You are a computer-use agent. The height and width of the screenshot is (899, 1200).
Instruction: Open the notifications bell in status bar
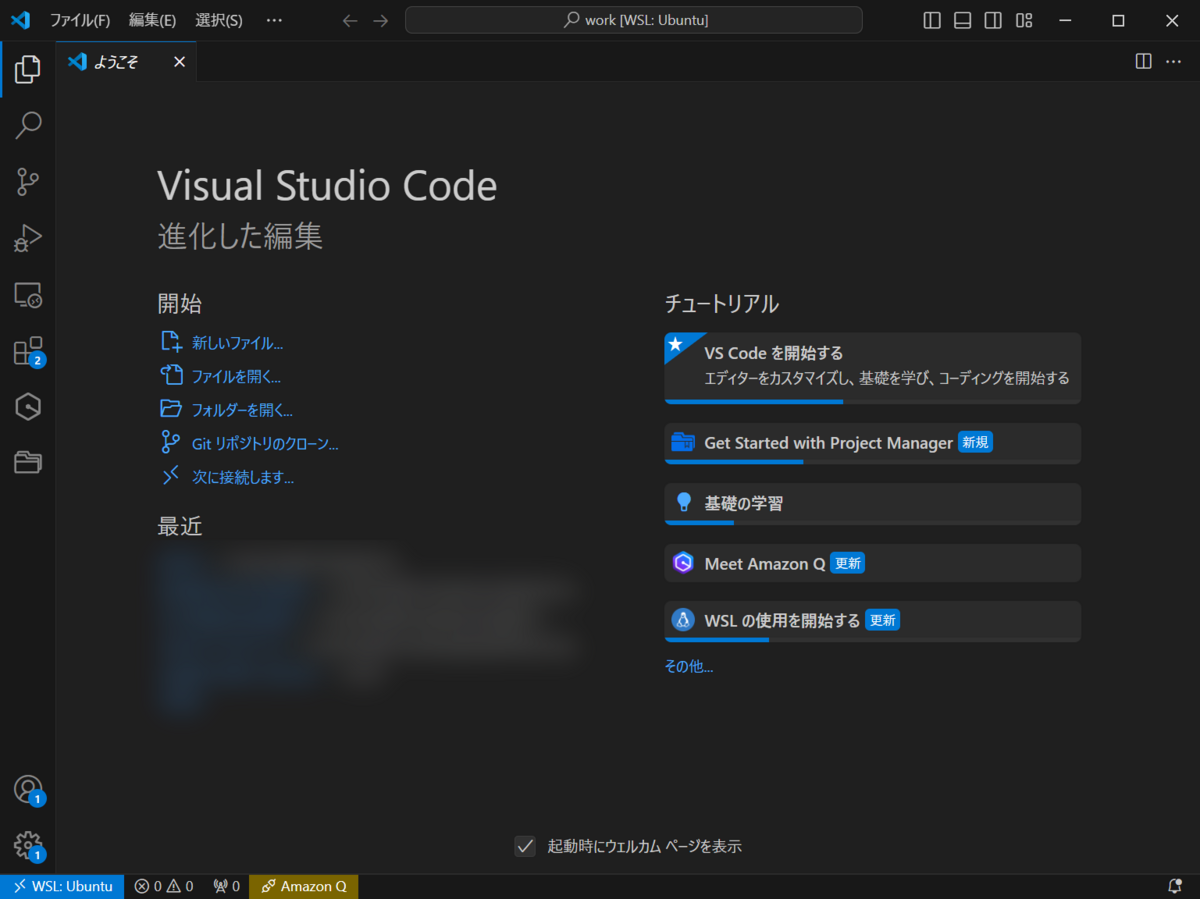click(1175, 886)
